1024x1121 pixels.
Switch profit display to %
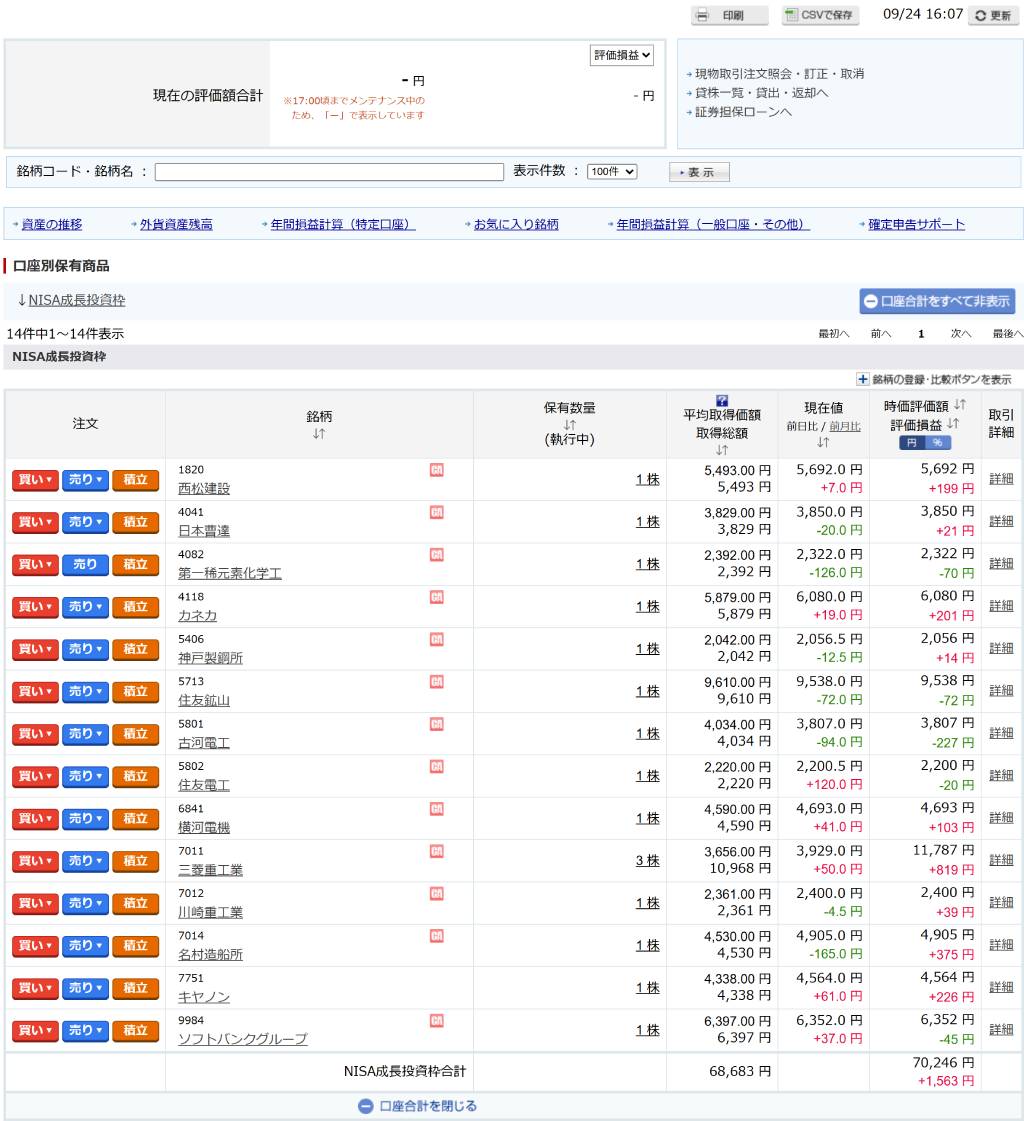[937, 443]
